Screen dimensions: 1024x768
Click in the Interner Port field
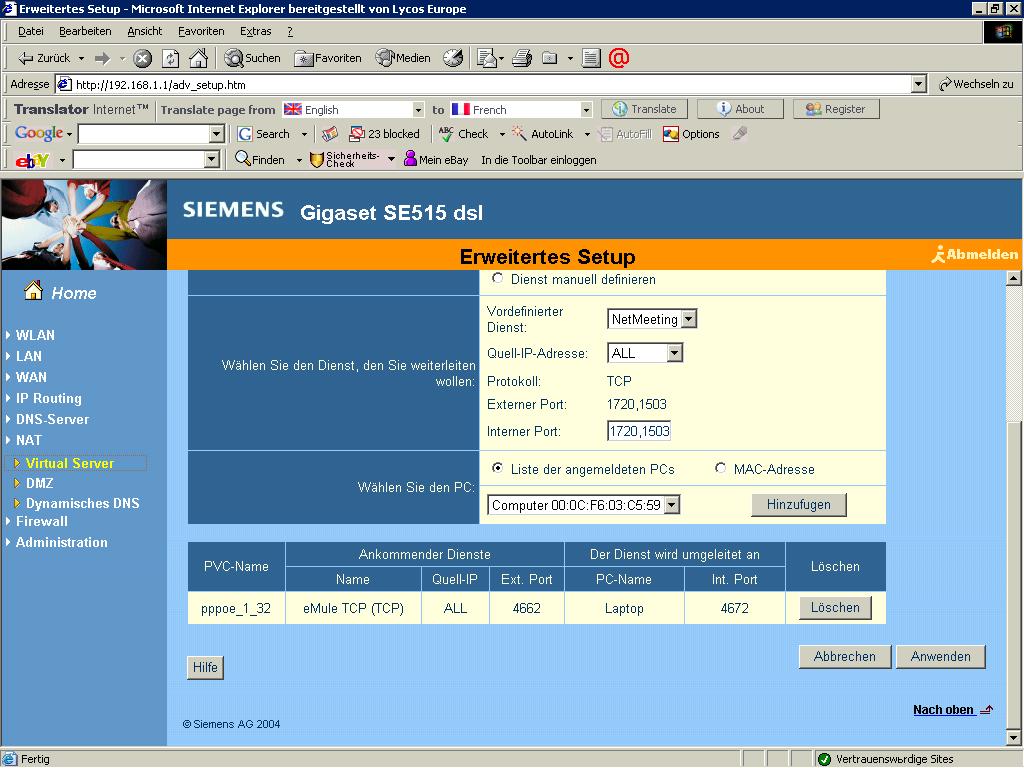coord(639,431)
